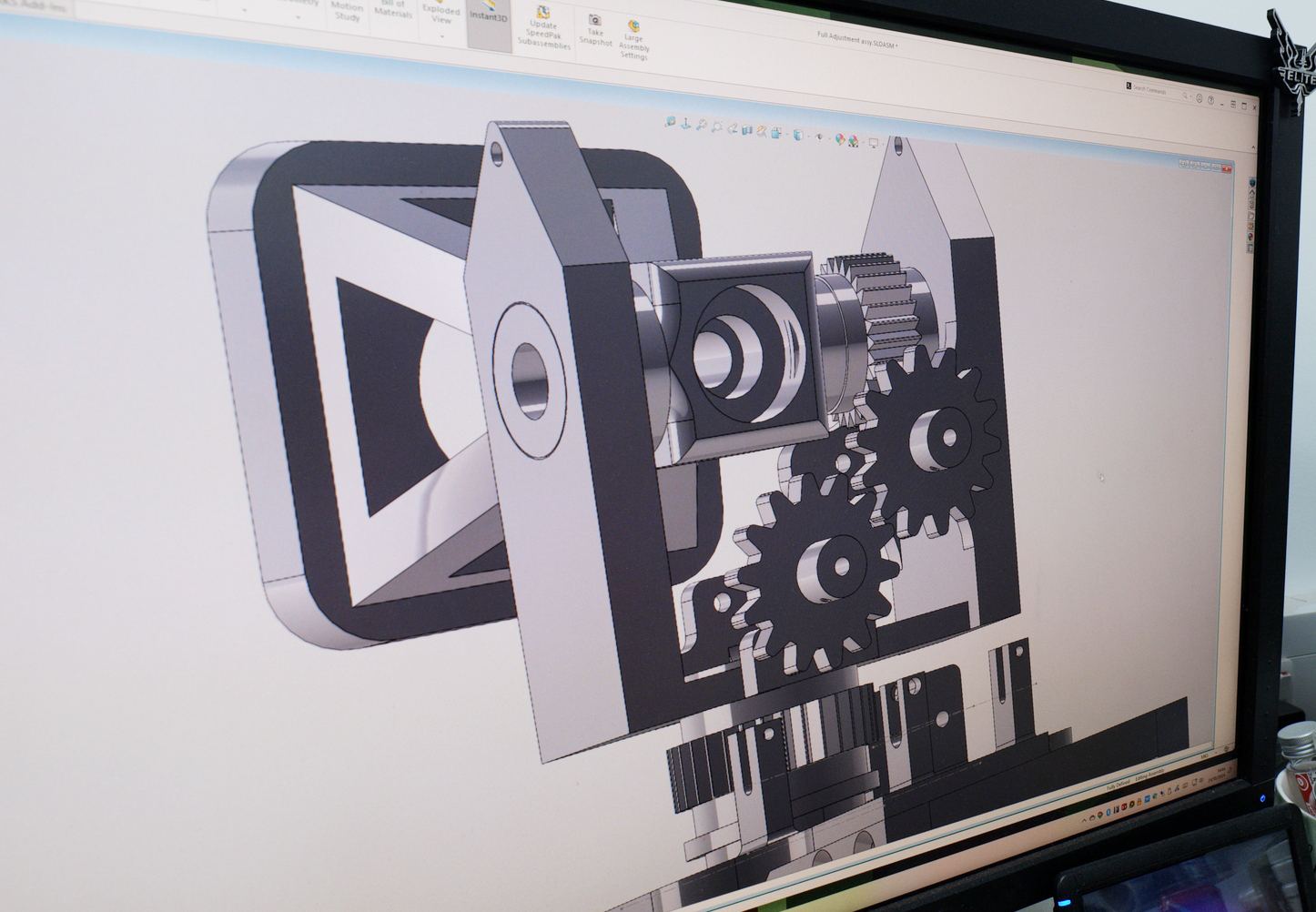Click Bill of Materials
The width and height of the screenshot is (1316, 912).
(x=393, y=8)
